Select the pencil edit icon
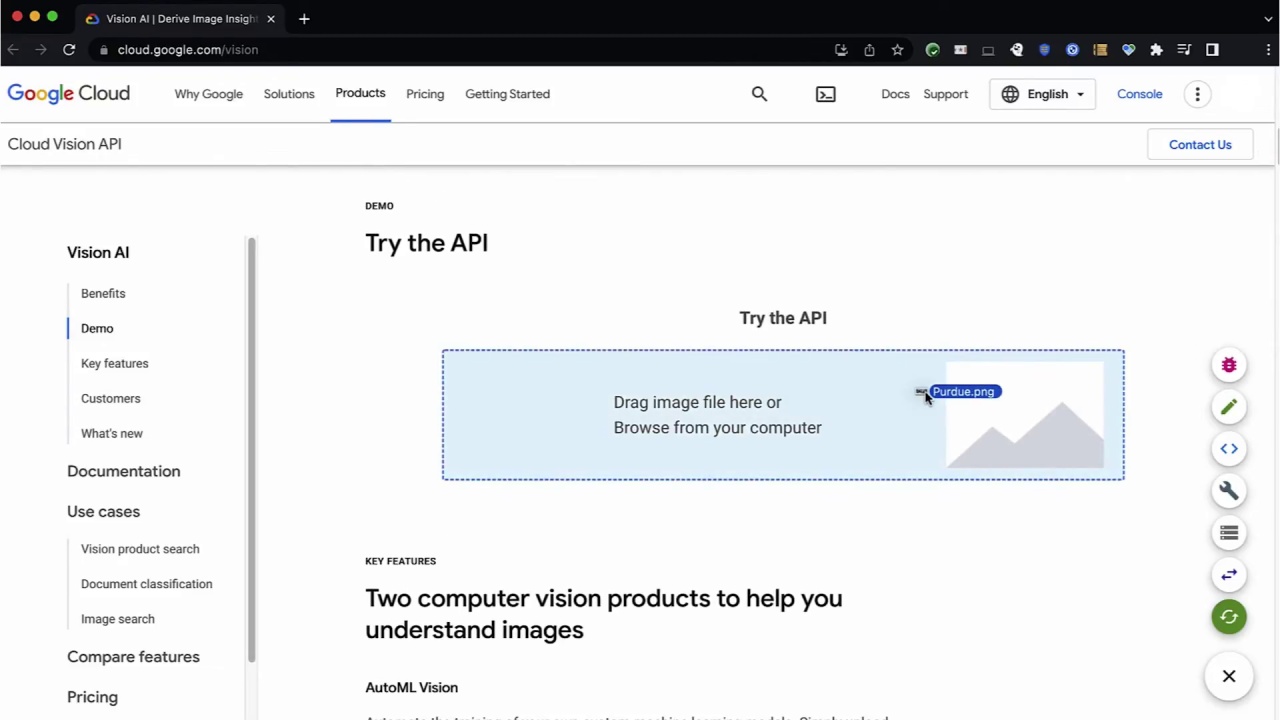This screenshot has width=1280, height=720. pos(1229,406)
